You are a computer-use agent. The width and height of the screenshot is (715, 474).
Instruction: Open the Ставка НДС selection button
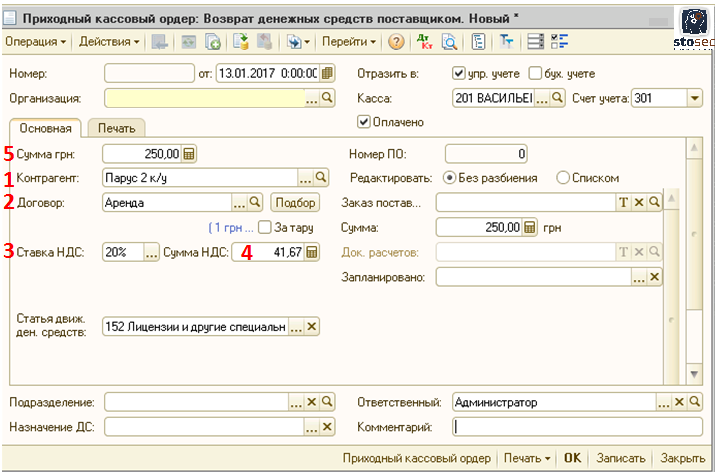(x=151, y=253)
